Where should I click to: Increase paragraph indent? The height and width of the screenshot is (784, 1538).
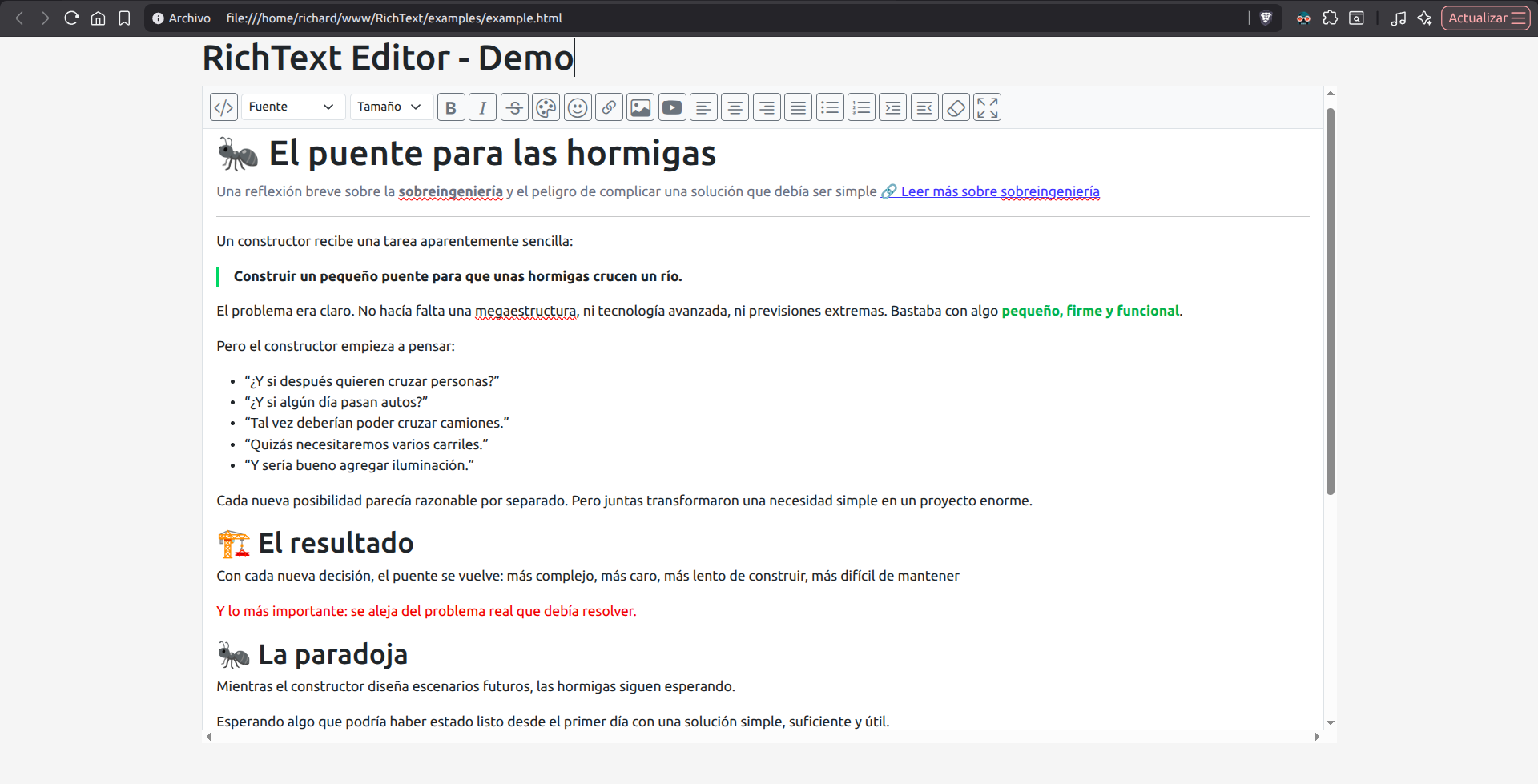(x=892, y=107)
